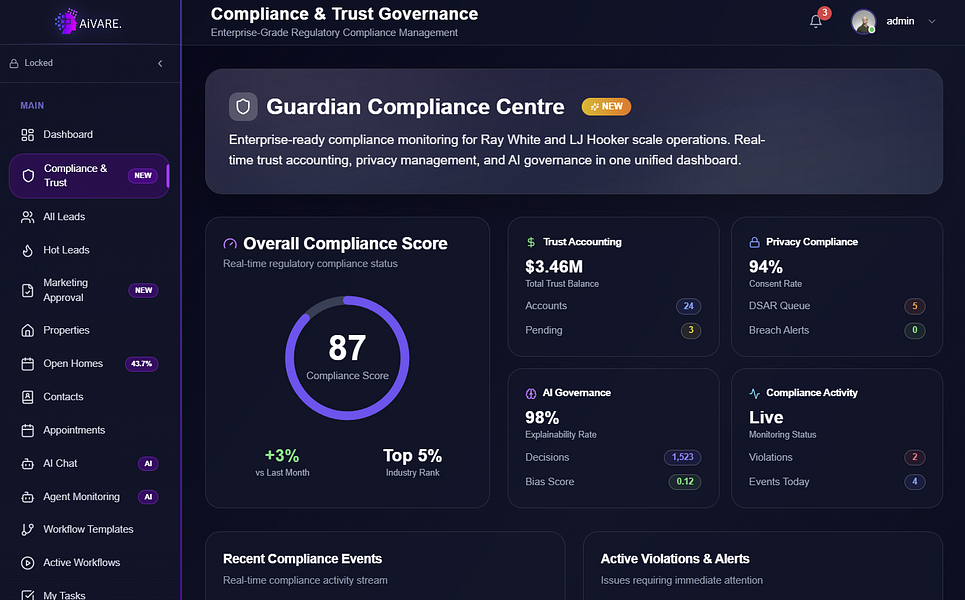Click the Privacy Compliance lock icon
Screen dimensions: 965x600
pos(755,242)
